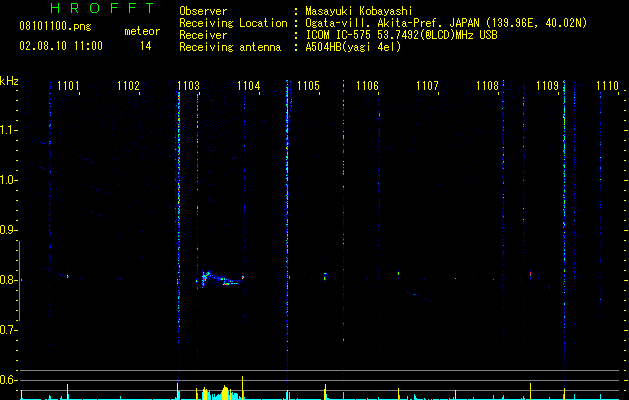Click the 1104 time marker
The height and width of the screenshot is (400, 629).
tap(248, 86)
